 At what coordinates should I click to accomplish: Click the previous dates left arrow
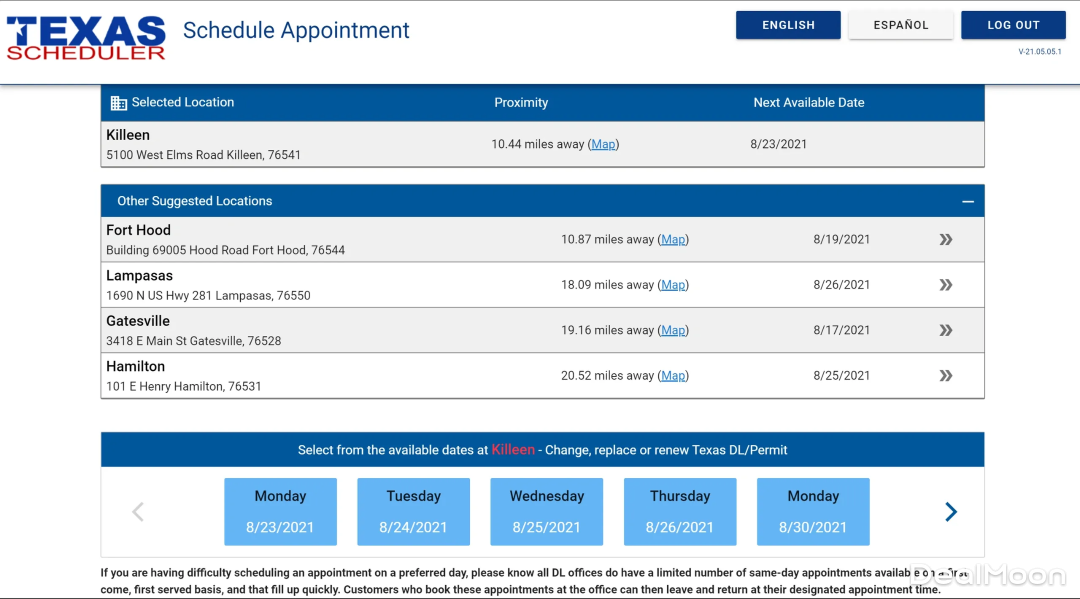(x=138, y=512)
